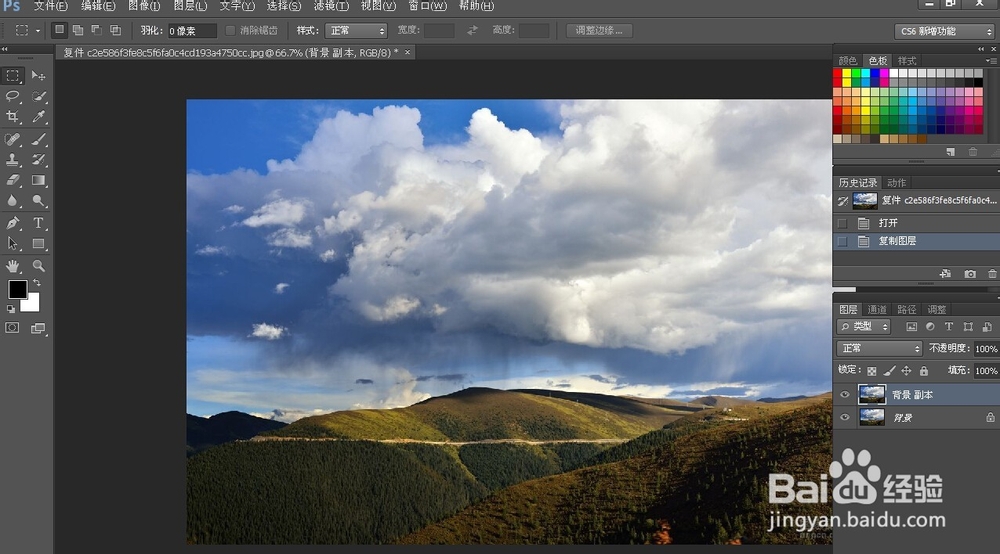The height and width of the screenshot is (554, 1000).
Task: Choose New Selection mode button
Action: 59,30
